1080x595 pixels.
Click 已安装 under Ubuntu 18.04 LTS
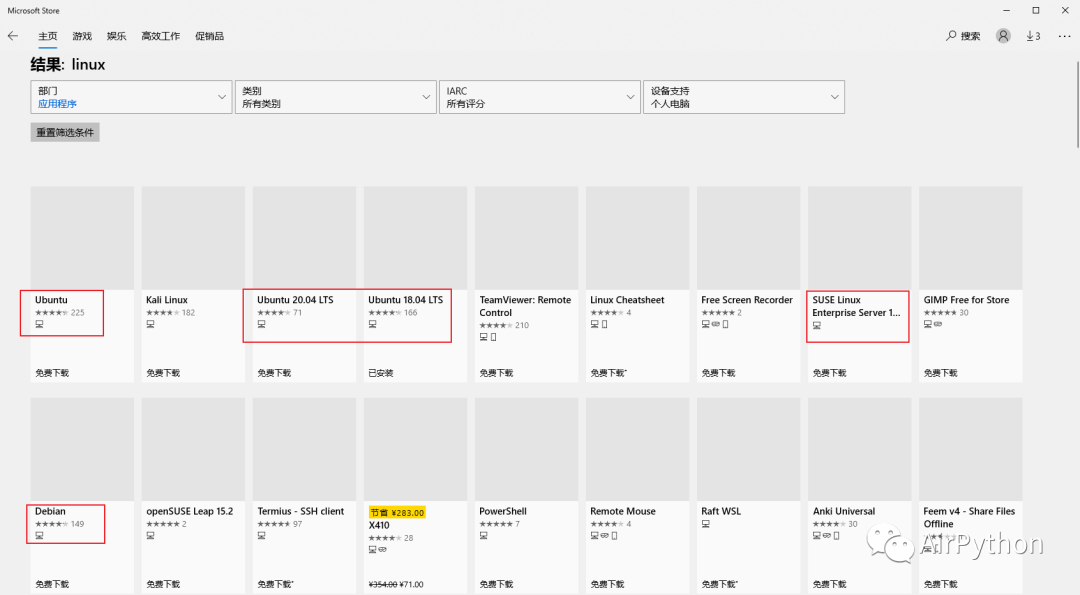click(381, 373)
